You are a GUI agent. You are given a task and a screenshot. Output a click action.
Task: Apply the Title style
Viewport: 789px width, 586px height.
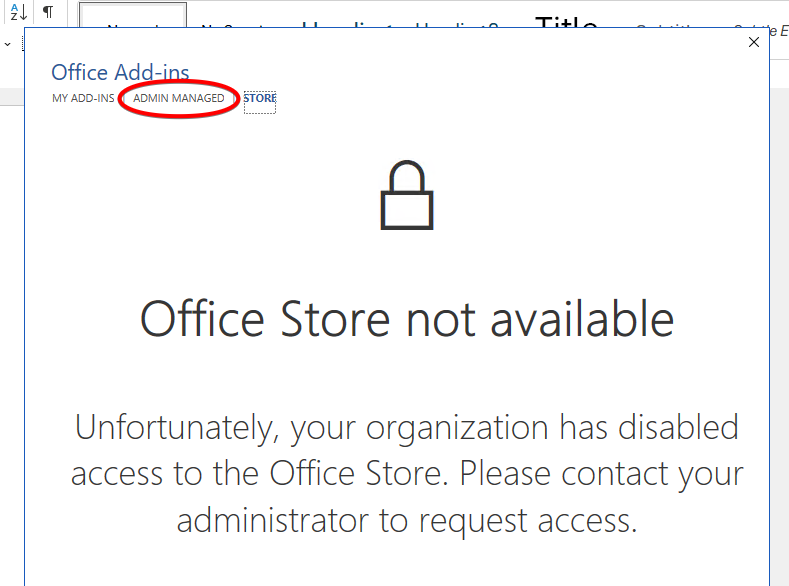point(566,22)
